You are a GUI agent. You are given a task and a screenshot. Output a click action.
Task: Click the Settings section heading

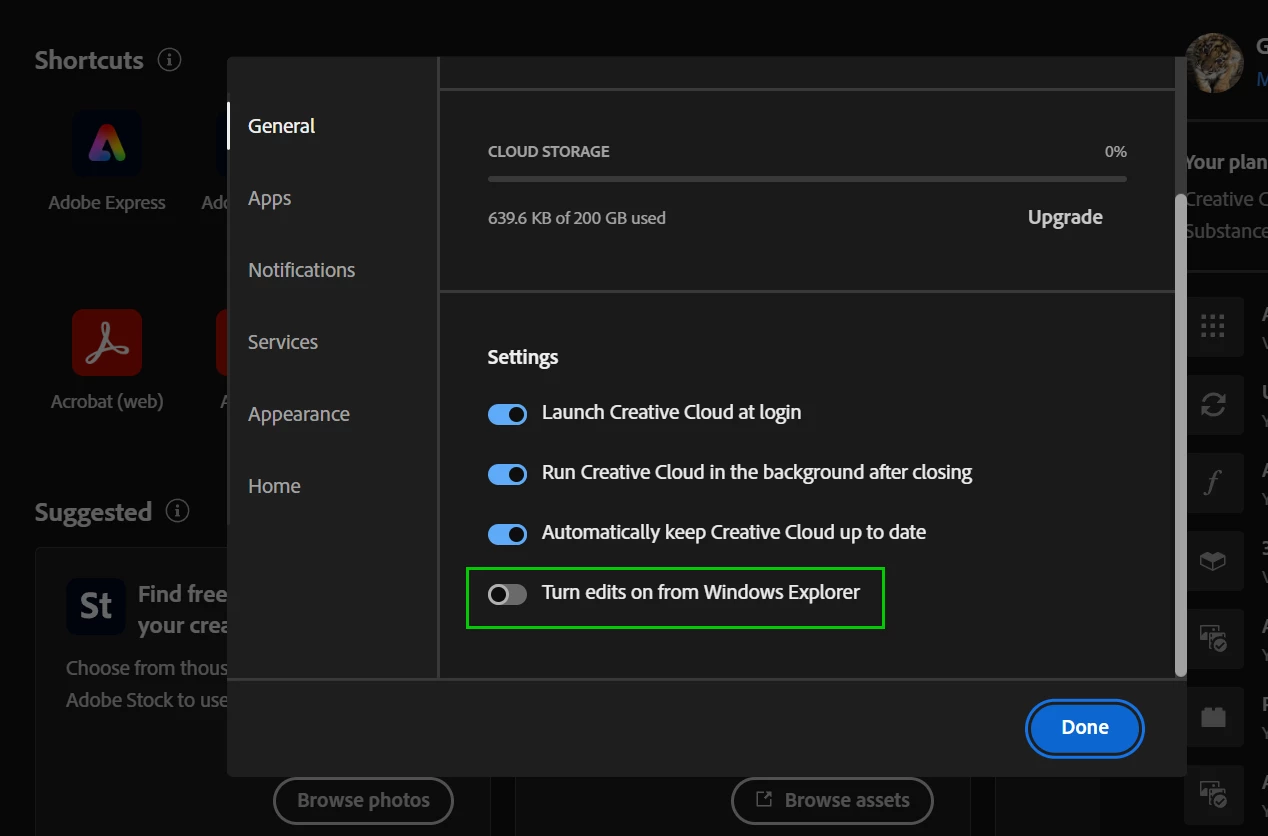click(x=523, y=357)
